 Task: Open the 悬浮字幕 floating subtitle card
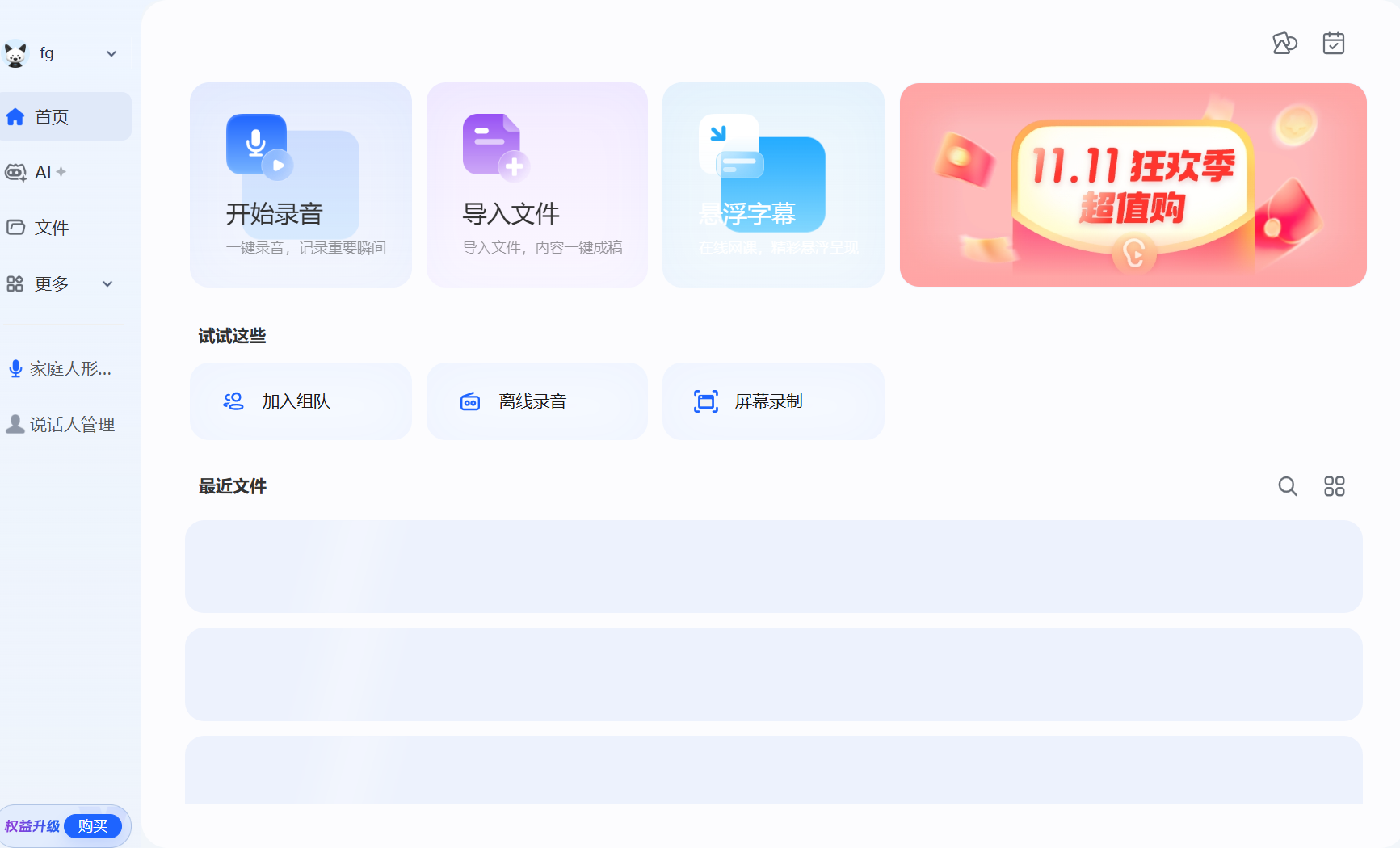pyautogui.click(x=772, y=185)
